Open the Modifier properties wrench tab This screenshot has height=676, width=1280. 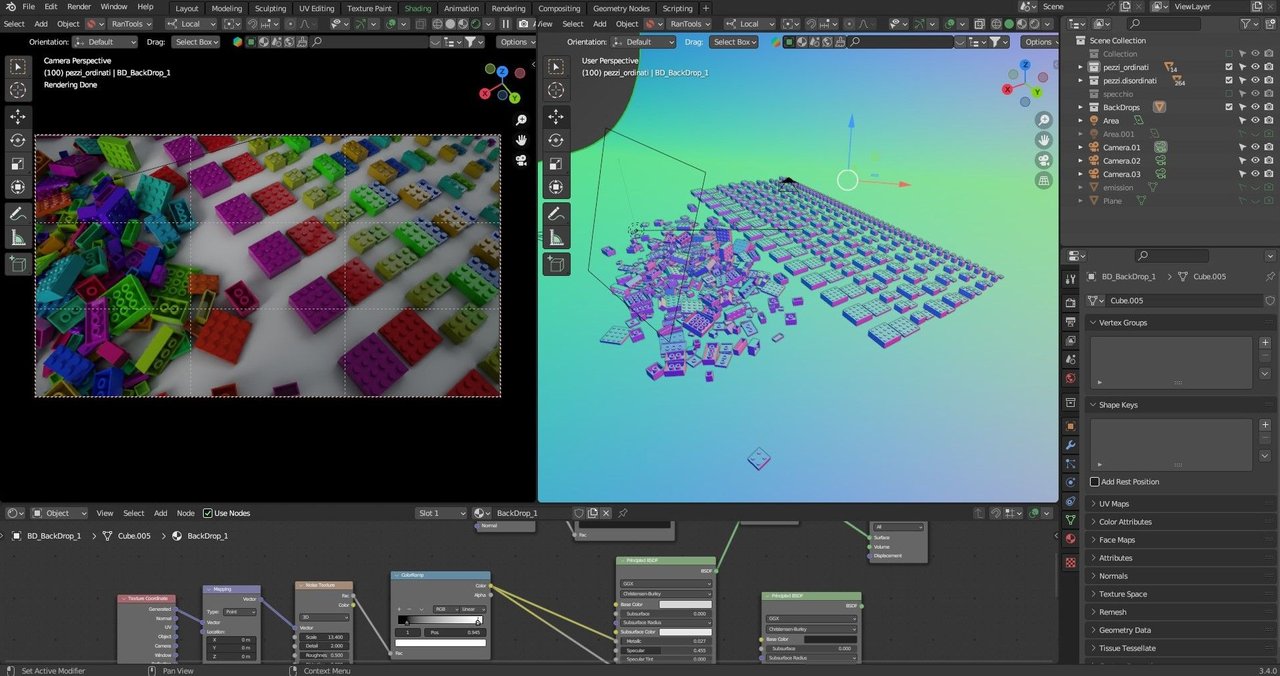(1071, 444)
